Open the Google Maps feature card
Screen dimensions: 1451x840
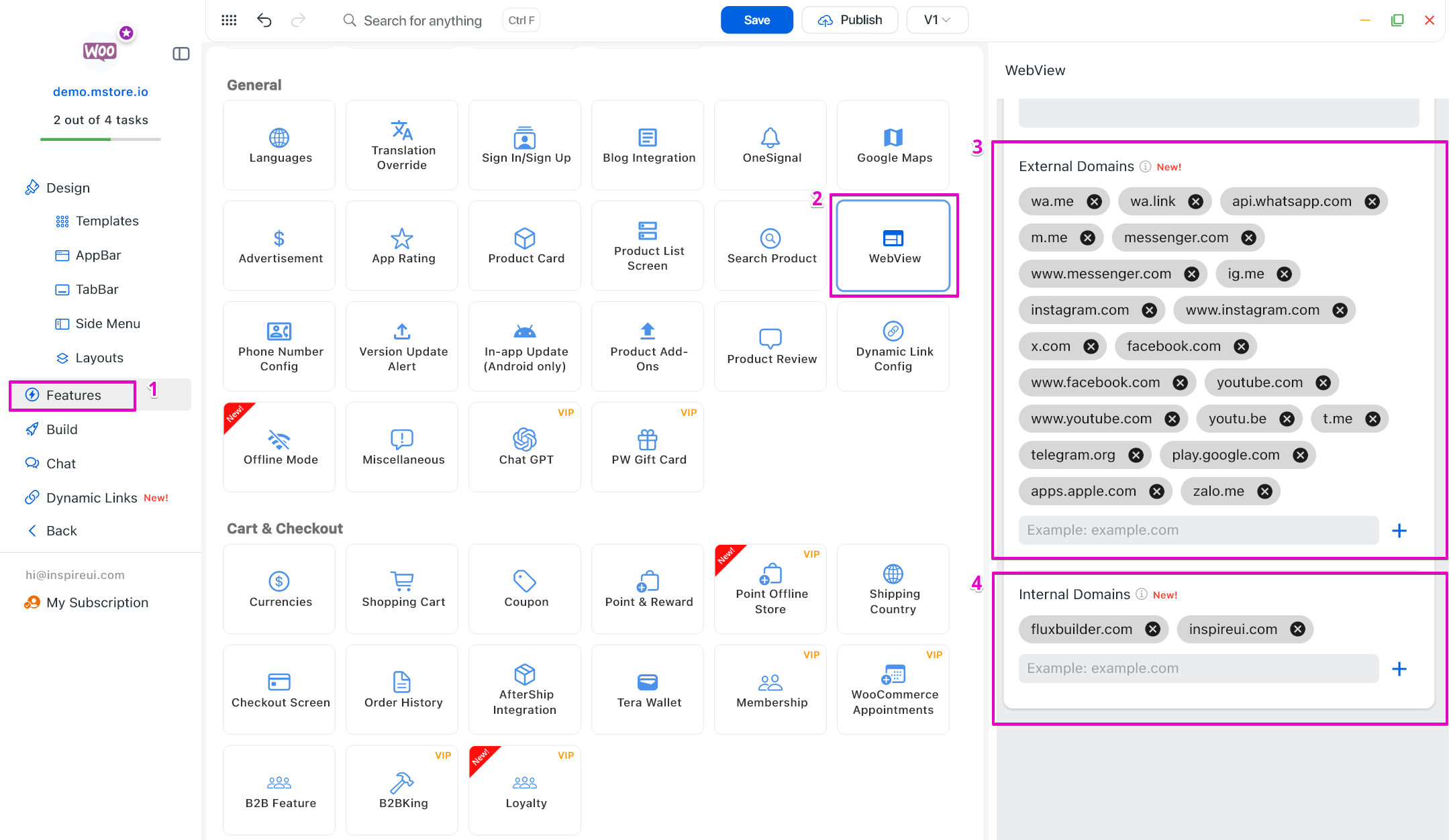coord(893,145)
